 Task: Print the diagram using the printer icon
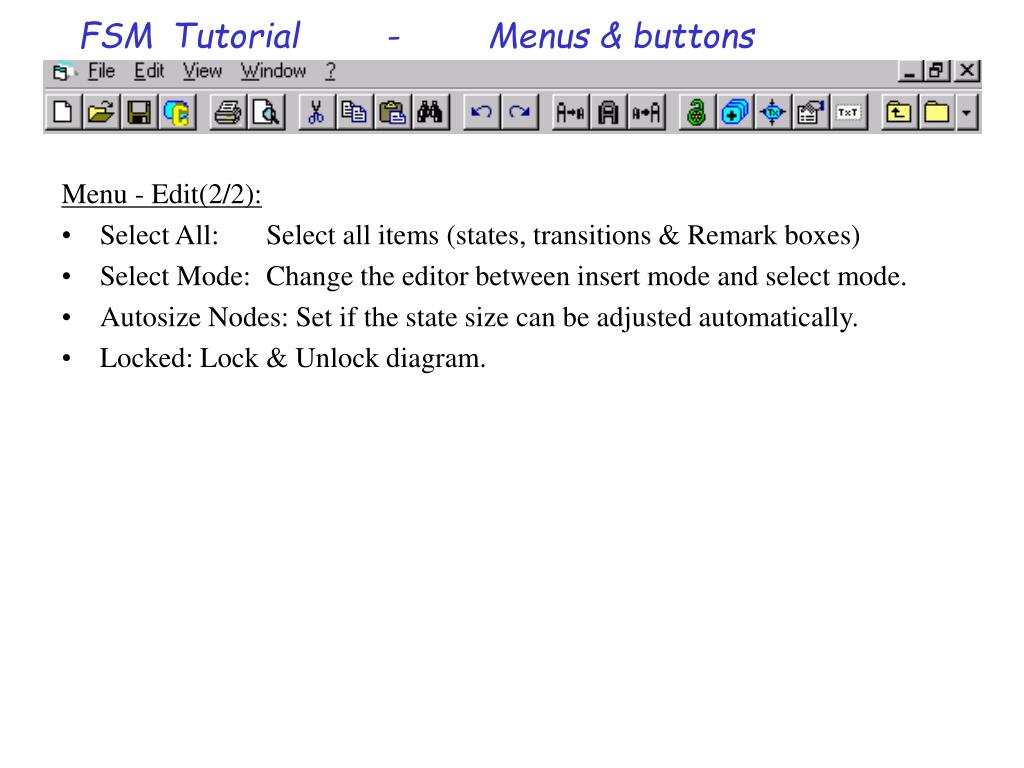coord(228,113)
